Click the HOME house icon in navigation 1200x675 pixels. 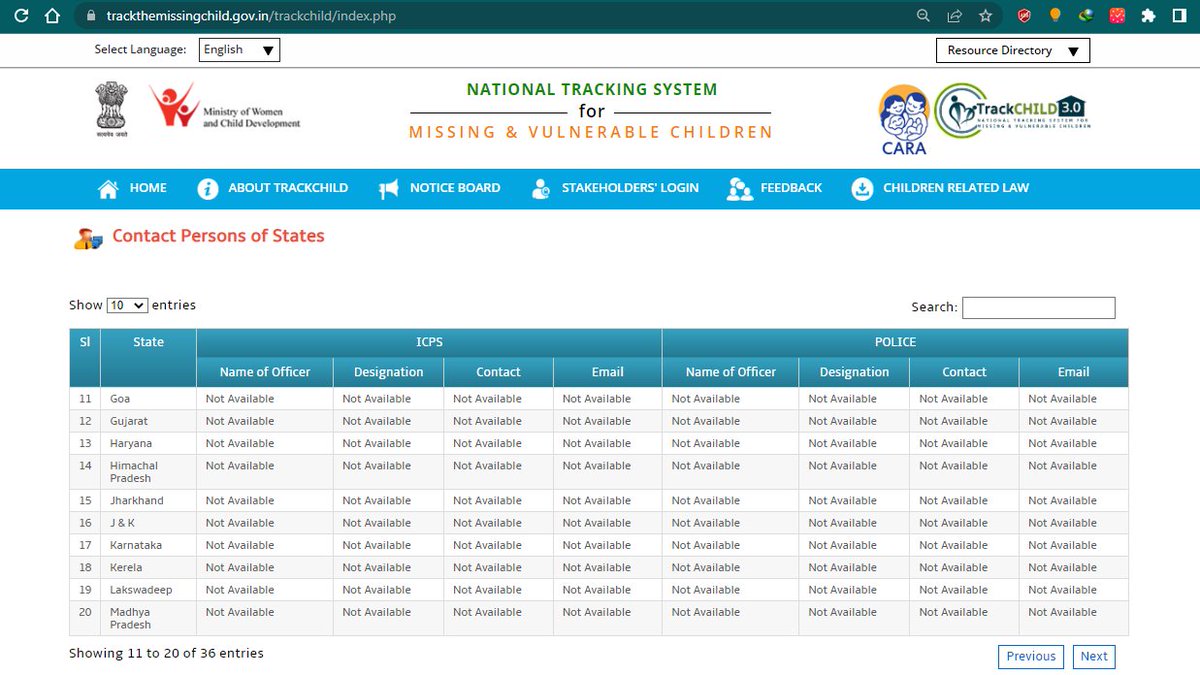point(108,189)
